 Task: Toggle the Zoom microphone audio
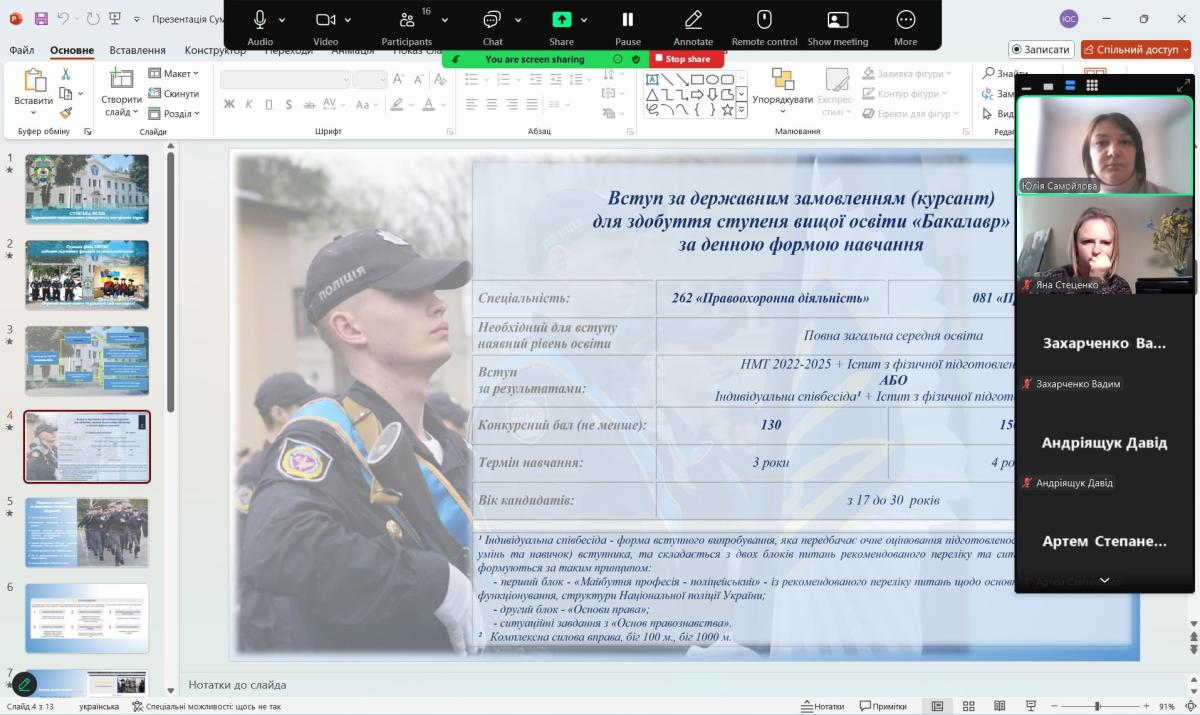point(260,20)
